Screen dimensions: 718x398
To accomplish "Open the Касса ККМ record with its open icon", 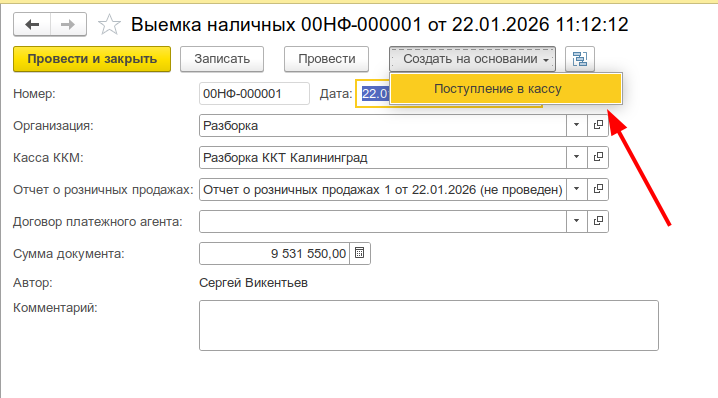I will (598, 157).
